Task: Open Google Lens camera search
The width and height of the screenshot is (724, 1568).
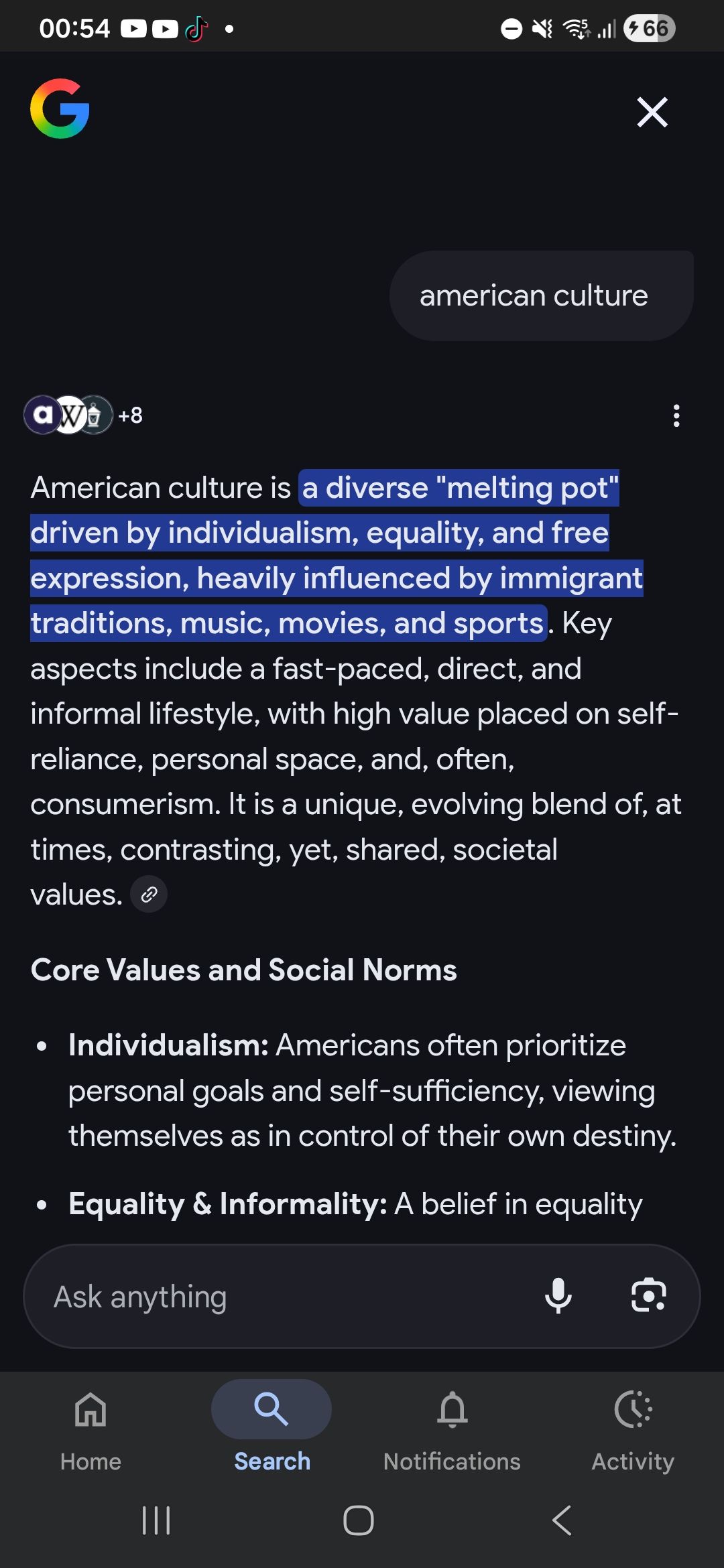Action: [648, 1296]
